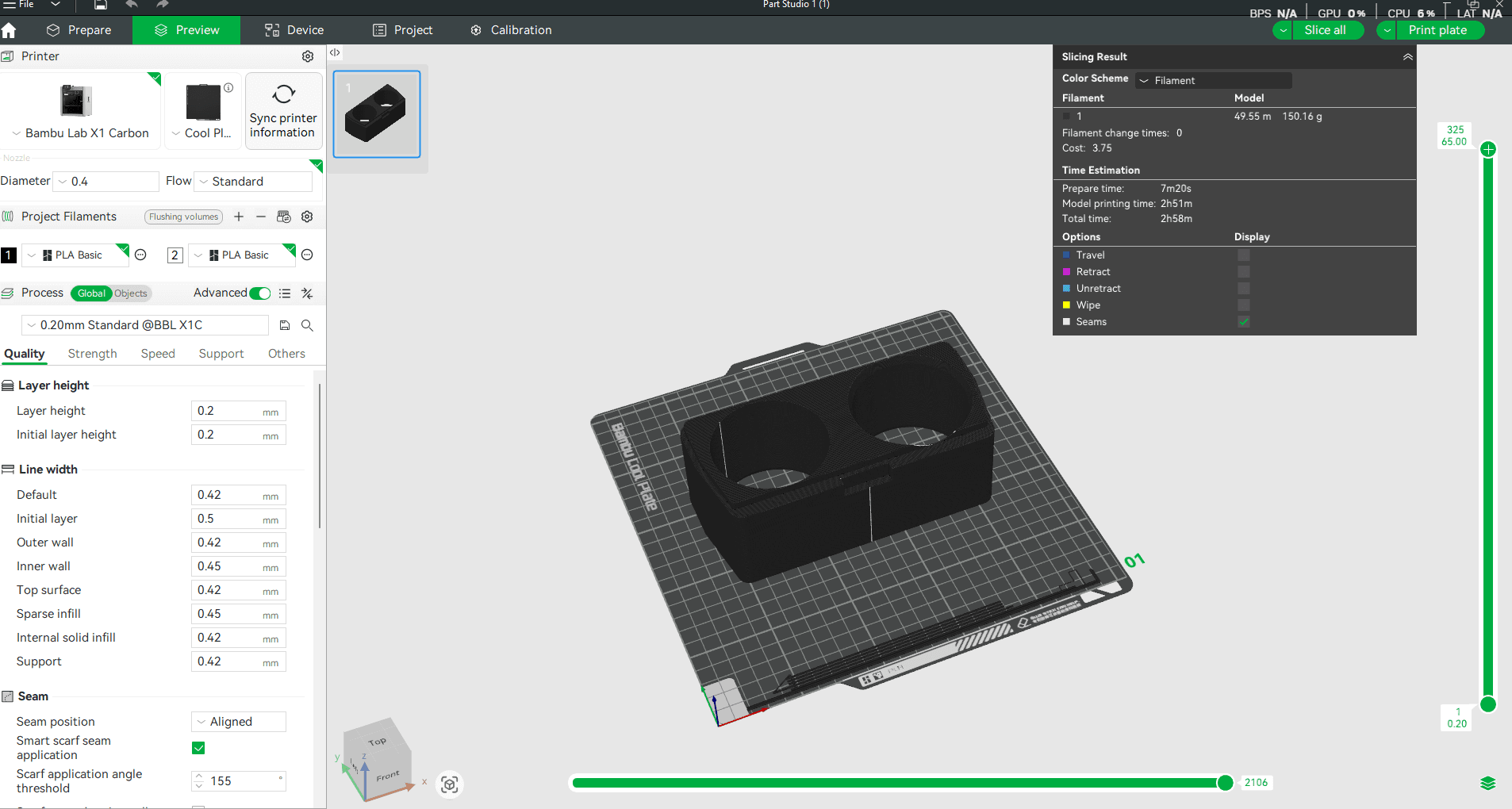Expand the 0.20mm Standard preset dropdown

[x=144, y=325]
